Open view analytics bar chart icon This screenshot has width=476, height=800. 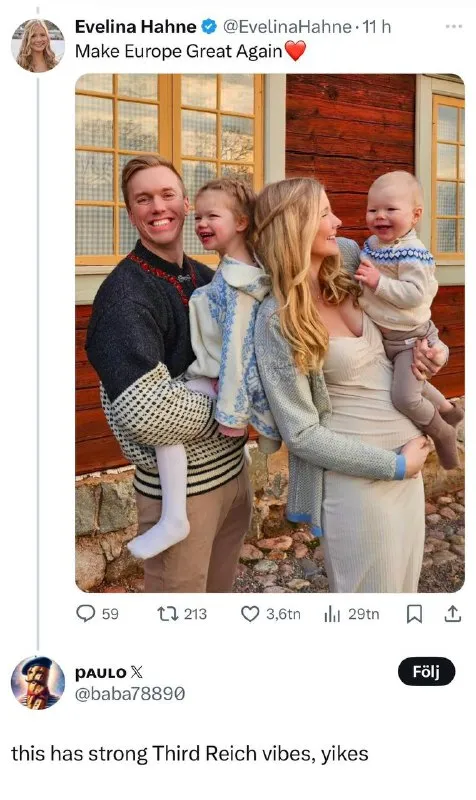tap(332, 614)
